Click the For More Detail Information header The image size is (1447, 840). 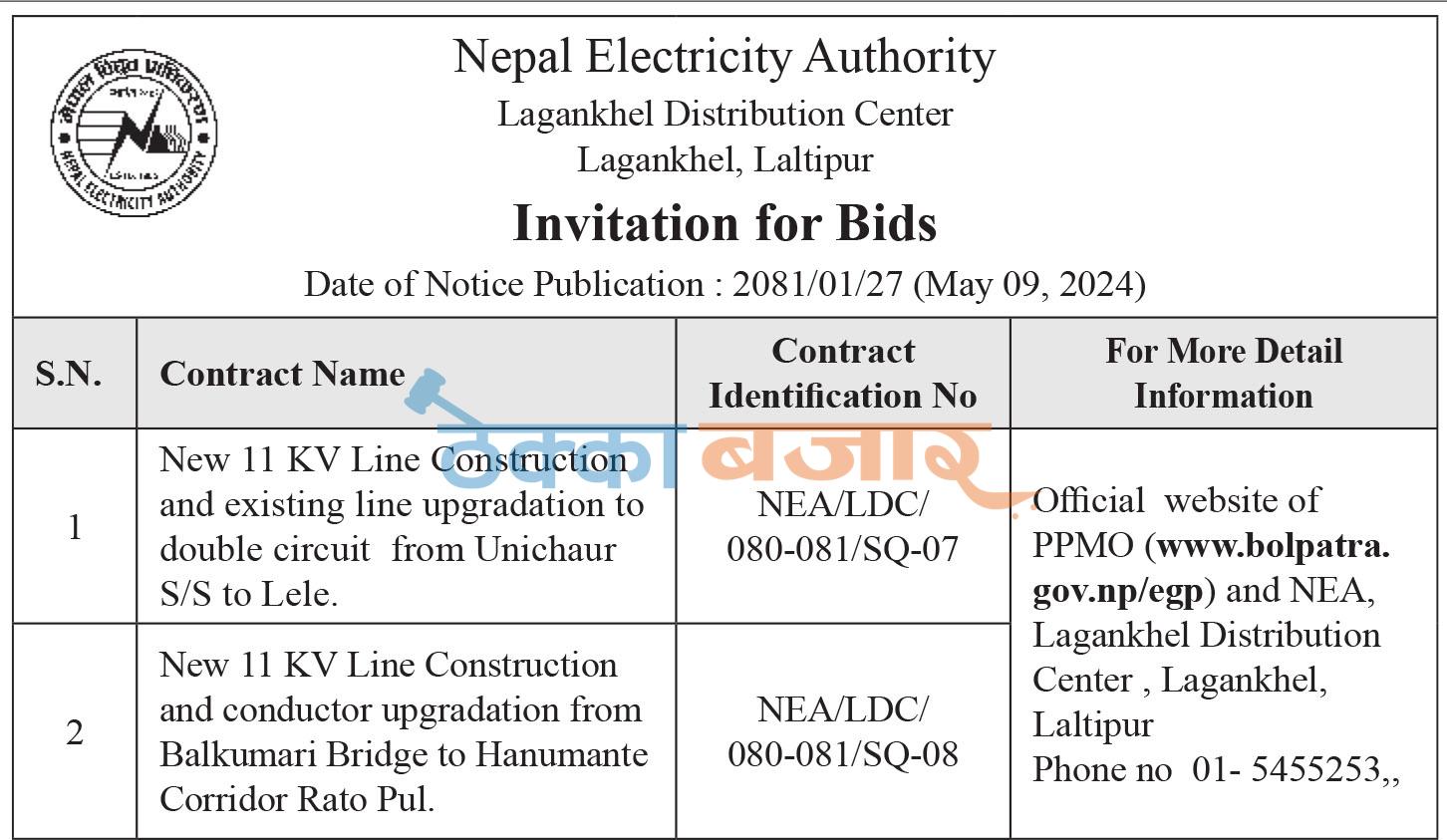pos(1224,374)
